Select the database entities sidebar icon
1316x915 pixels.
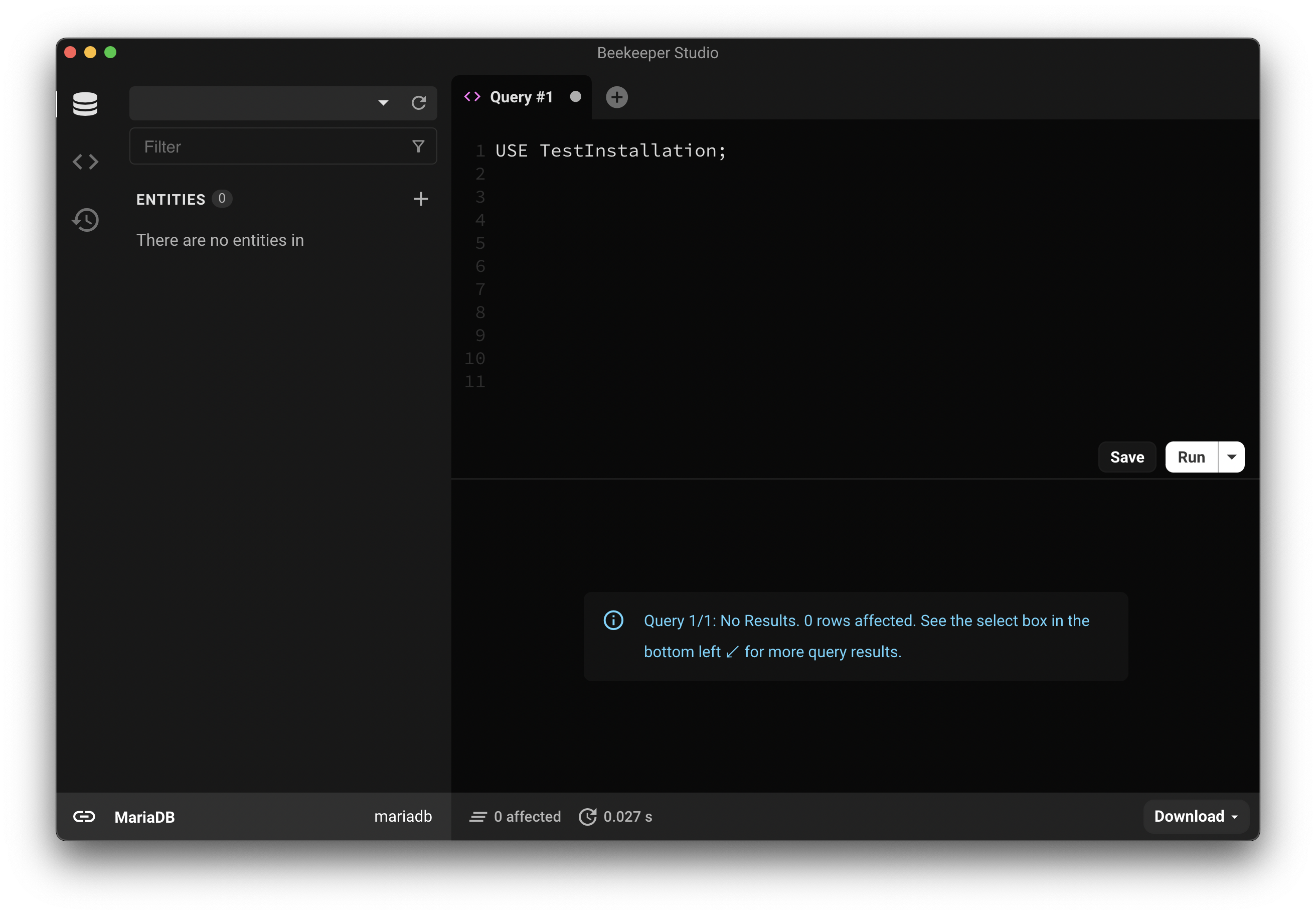tap(85, 104)
